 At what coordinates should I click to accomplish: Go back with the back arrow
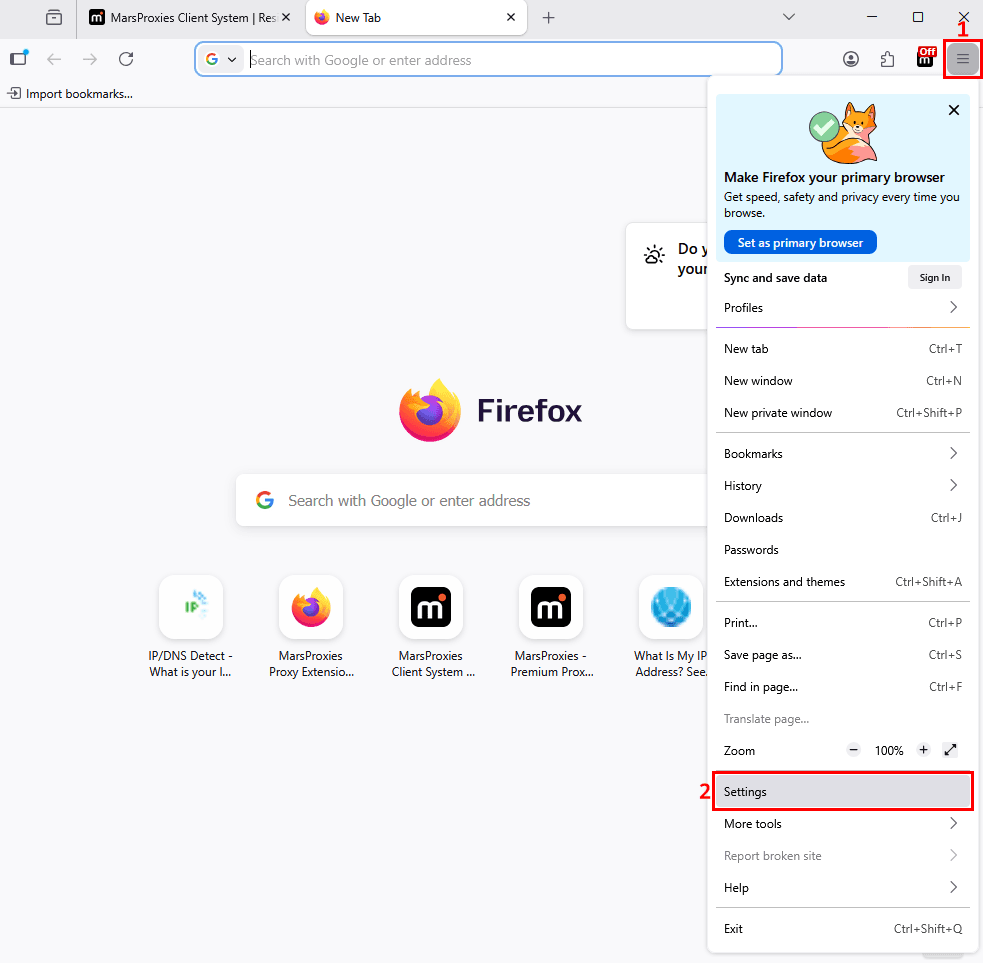pyautogui.click(x=55, y=59)
